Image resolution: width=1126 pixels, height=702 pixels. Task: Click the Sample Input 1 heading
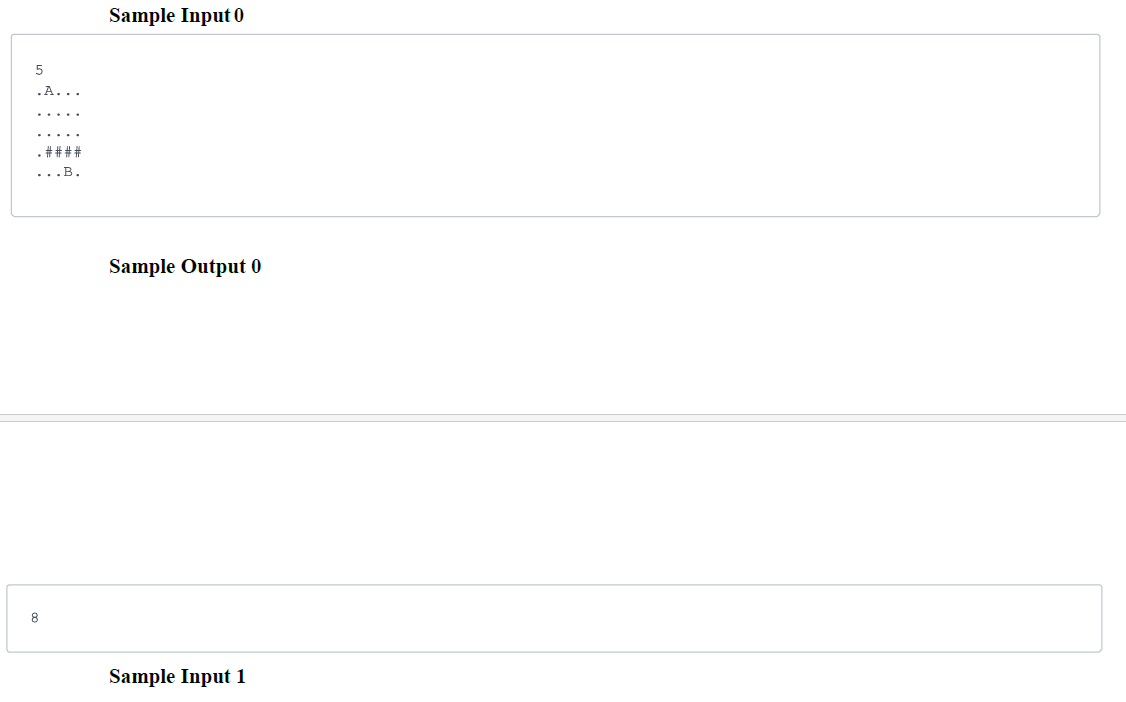[x=177, y=676]
